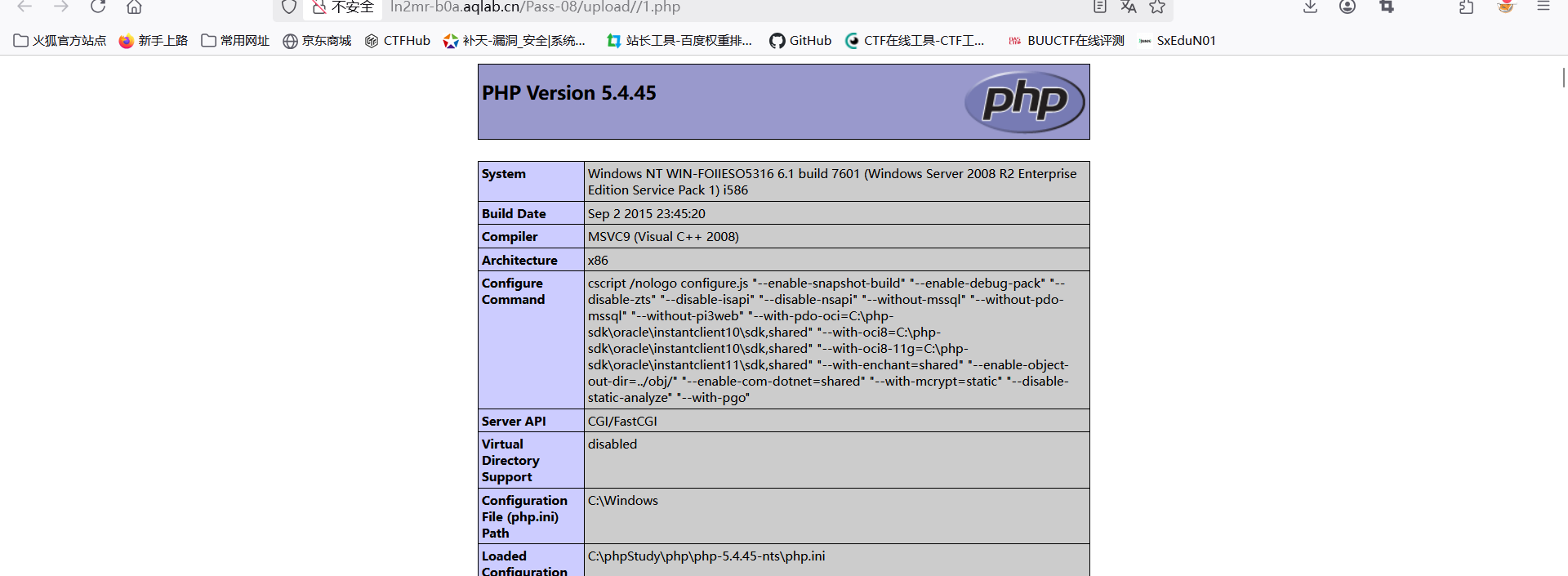The height and width of the screenshot is (576, 1568).
Task: Open the tracking protection shield icon
Action: pyautogui.click(x=288, y=7)
